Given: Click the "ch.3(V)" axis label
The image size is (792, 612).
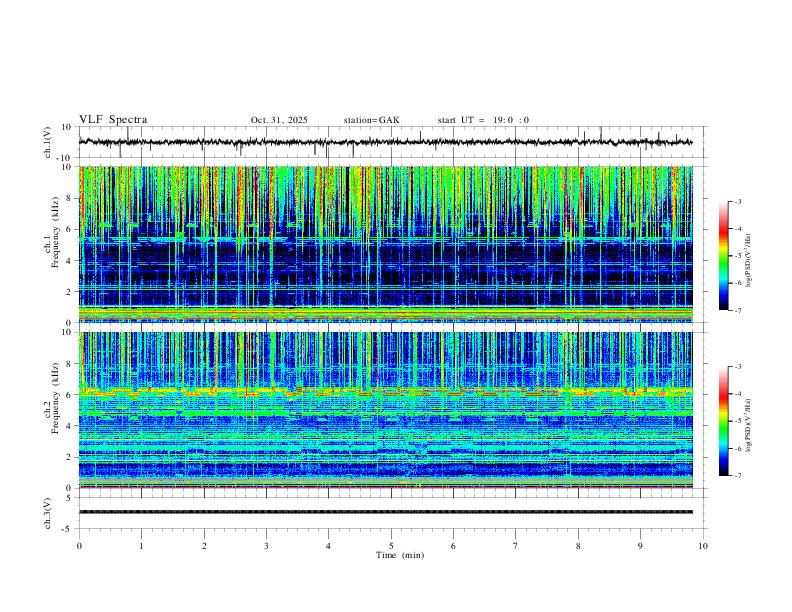Looking at the screenshot, I should 48,513.
